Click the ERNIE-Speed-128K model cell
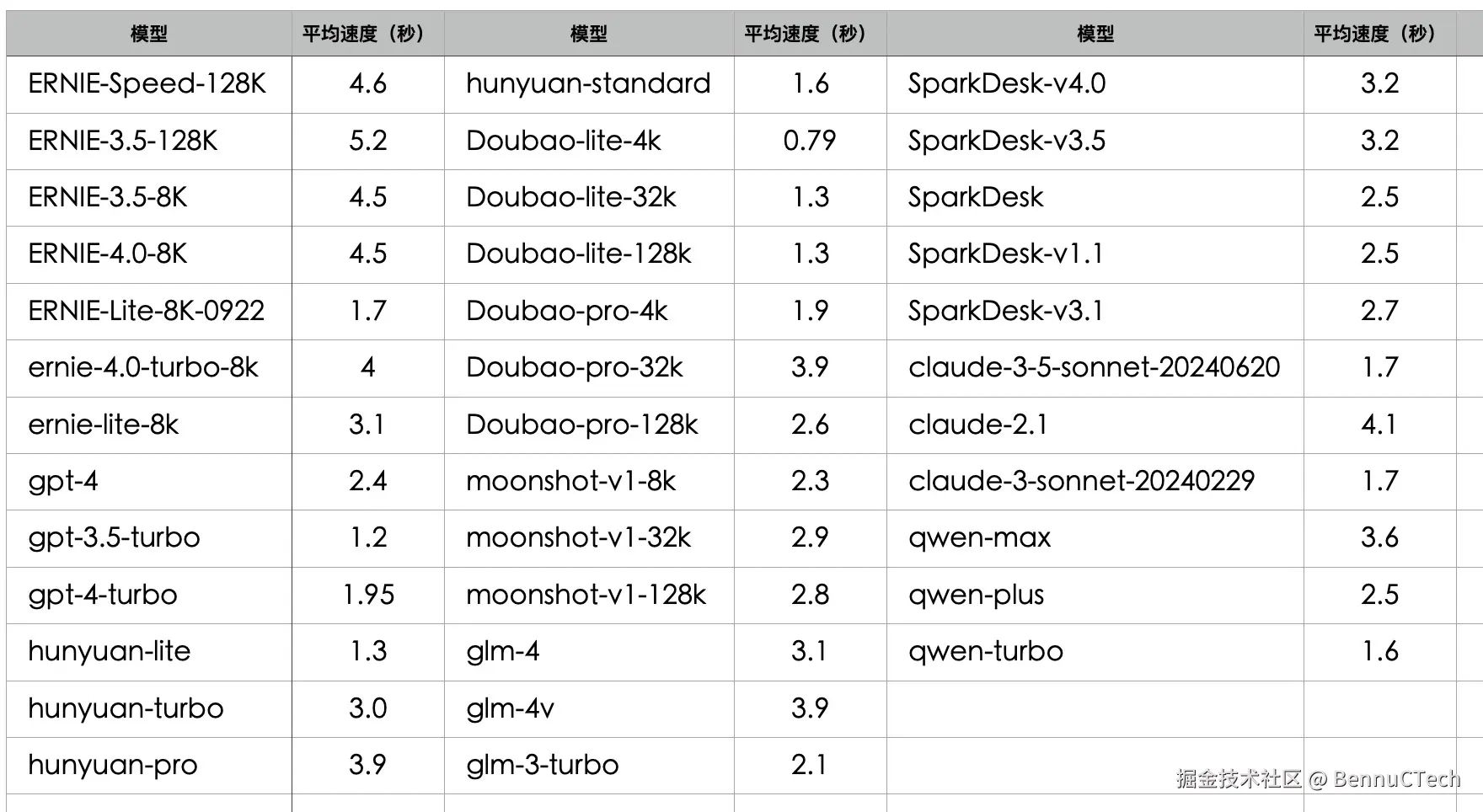This screenshot has height=812, width=1483. coord(147,83)
